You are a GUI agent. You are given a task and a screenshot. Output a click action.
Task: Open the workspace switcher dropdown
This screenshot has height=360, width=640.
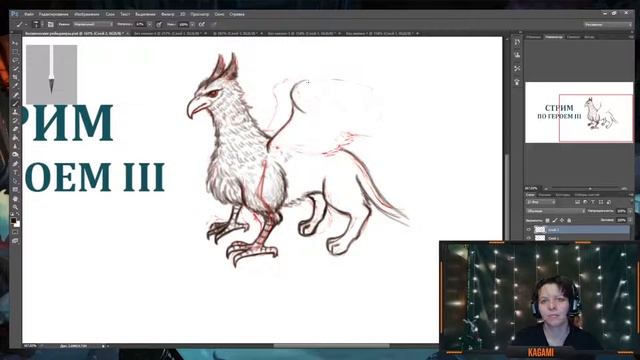click(607, 24)
